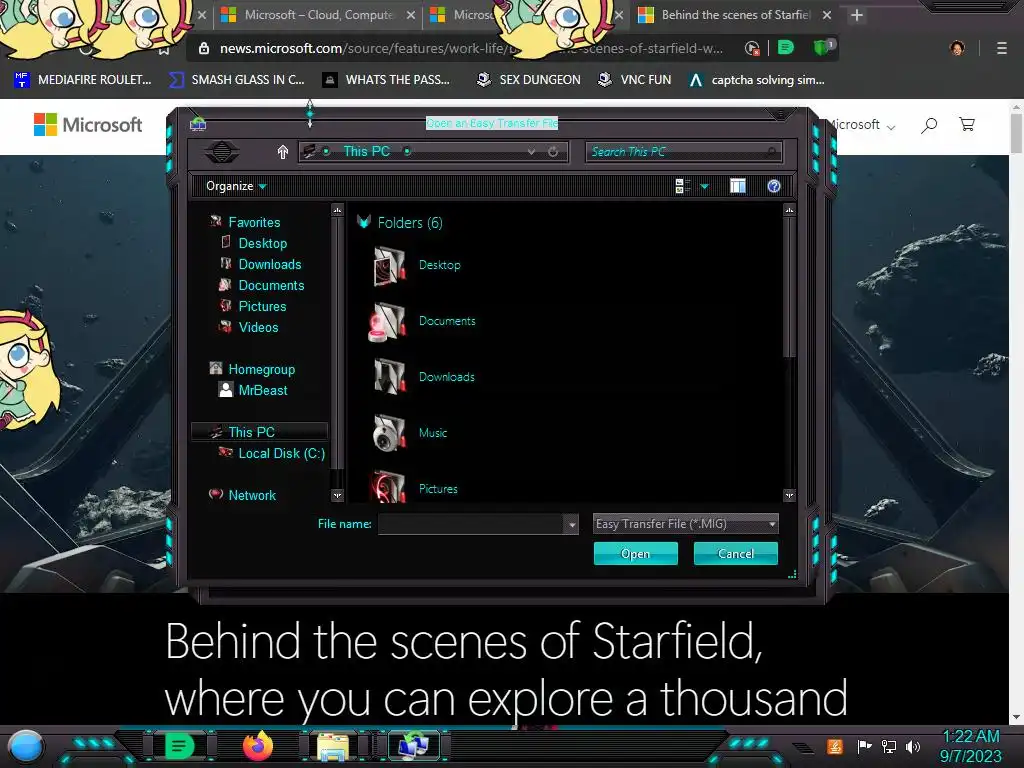This screenshot has width=1024, height=768.
Task: Switch to Behind the scenes of Starfield tab
Action: (736, 14)
